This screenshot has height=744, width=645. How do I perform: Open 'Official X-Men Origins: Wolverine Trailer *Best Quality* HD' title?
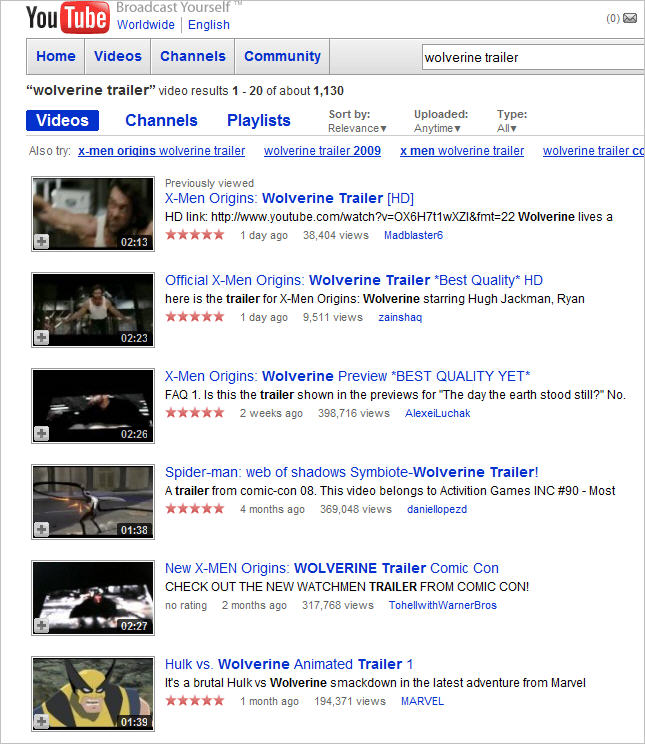tap(354, 280)
